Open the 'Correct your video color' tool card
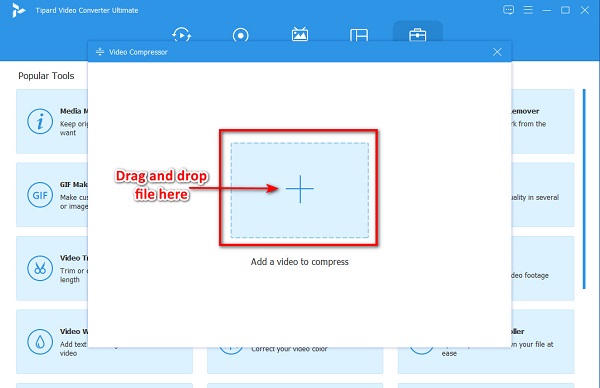The image size is (600, 388). [295, 360]
